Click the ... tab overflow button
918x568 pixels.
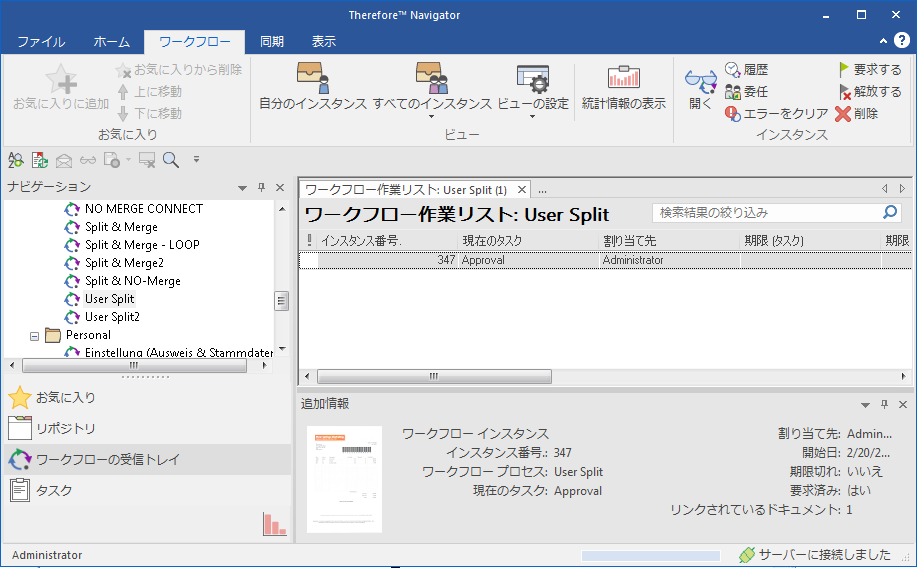point(543,190)
